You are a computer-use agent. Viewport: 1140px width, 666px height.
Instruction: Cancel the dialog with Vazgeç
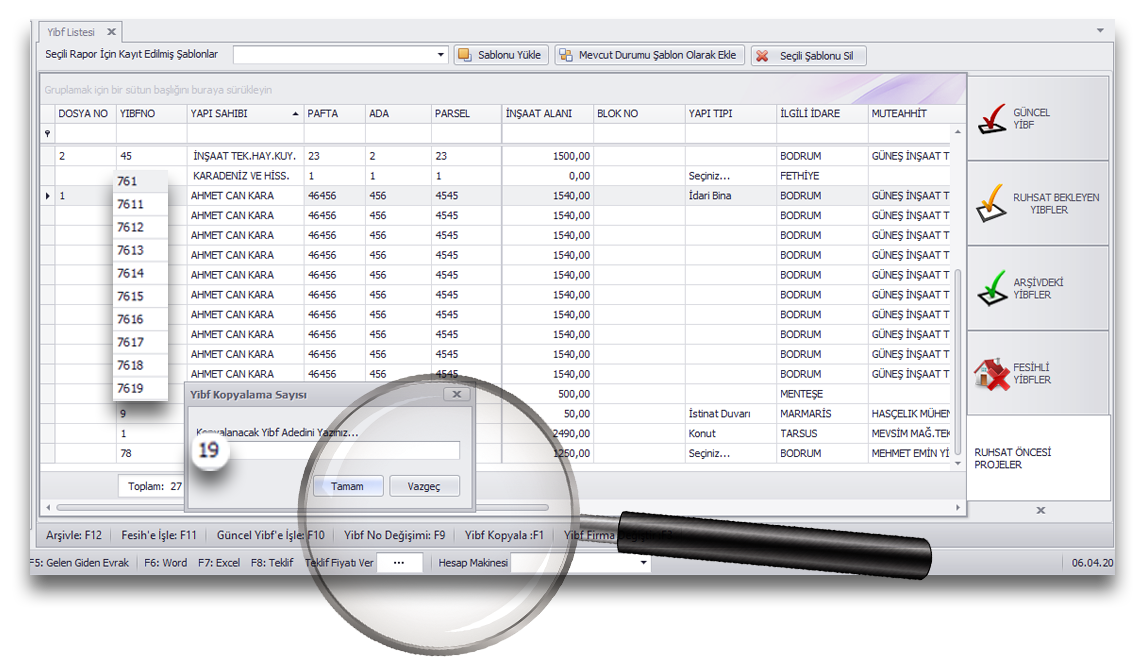424,486
